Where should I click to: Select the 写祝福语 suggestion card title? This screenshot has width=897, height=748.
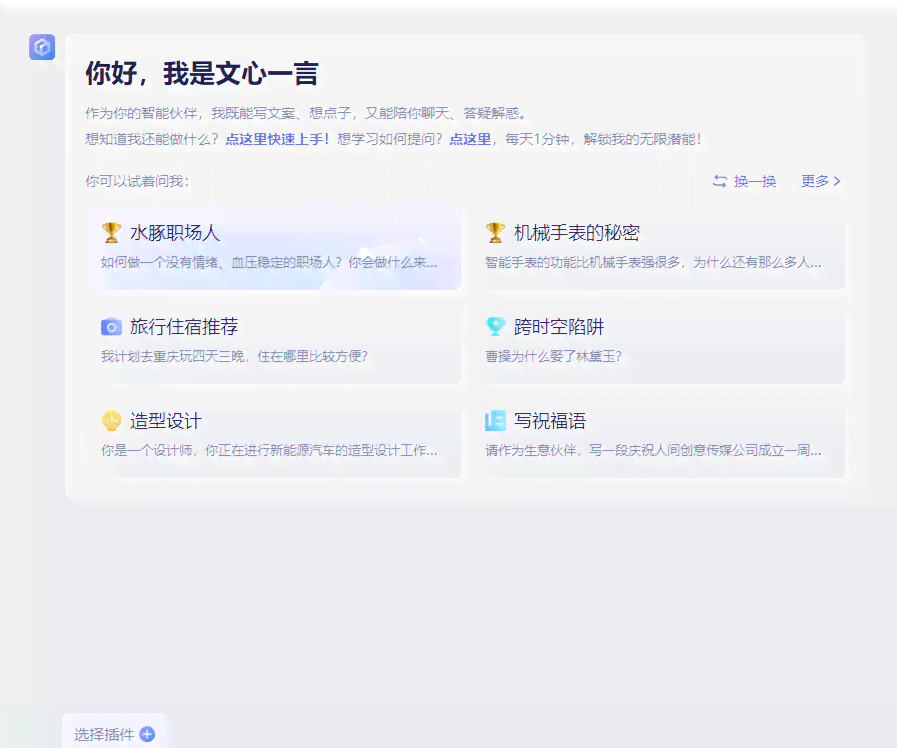point(550,421)
